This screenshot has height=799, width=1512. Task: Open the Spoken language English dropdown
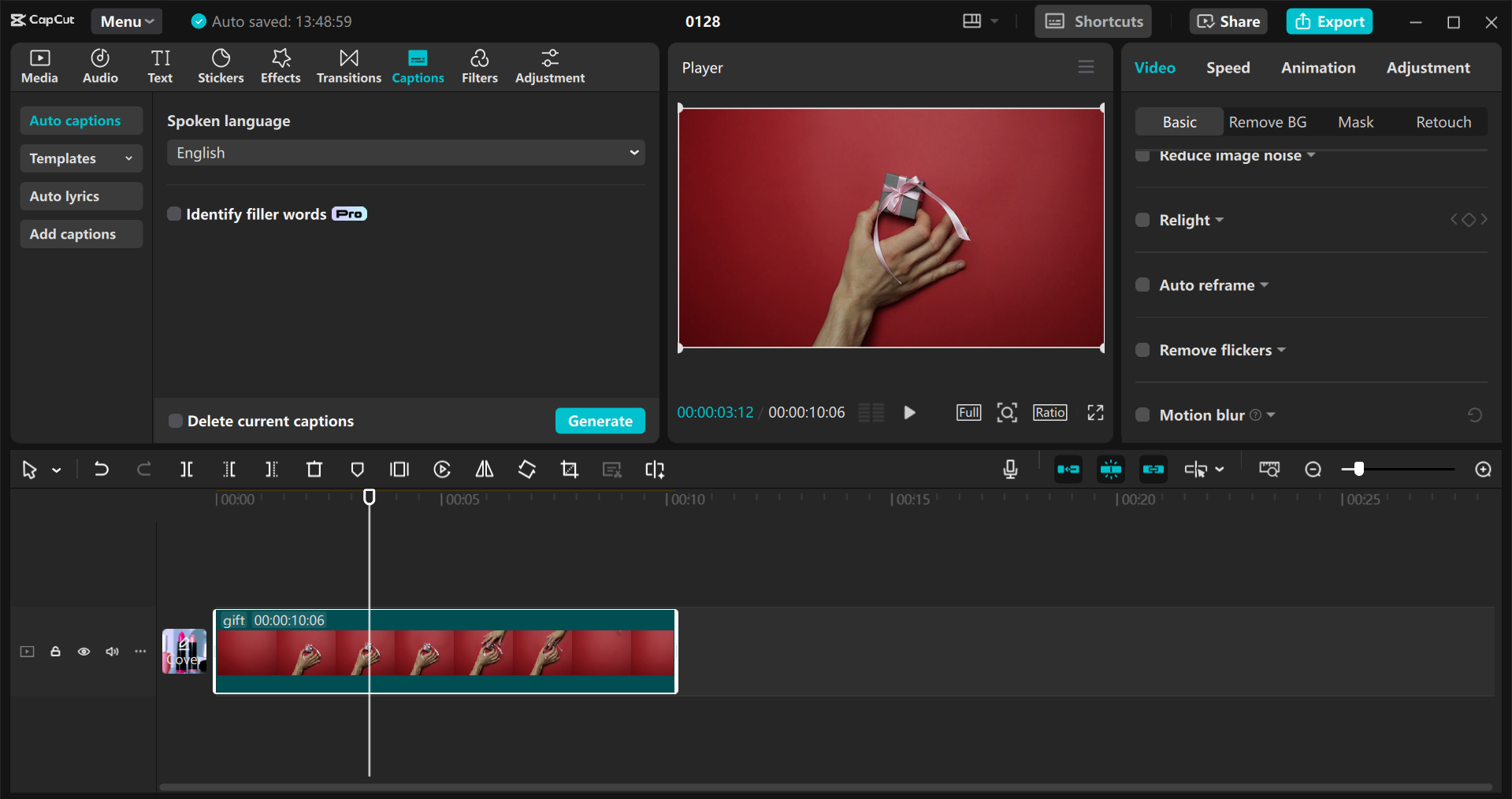tap(406, 153)
